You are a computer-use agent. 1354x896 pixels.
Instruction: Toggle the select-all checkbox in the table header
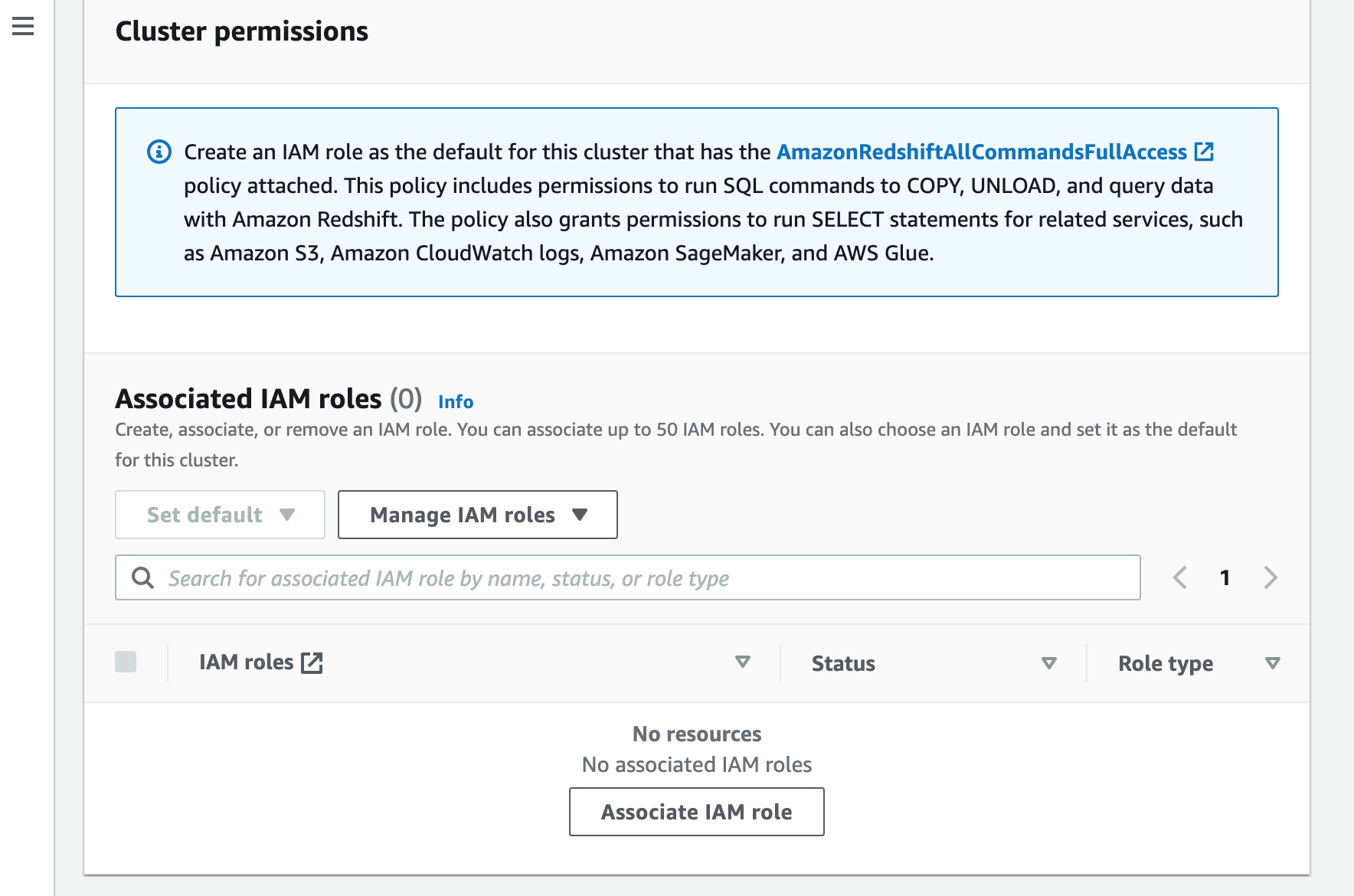(x=126, y=662)
